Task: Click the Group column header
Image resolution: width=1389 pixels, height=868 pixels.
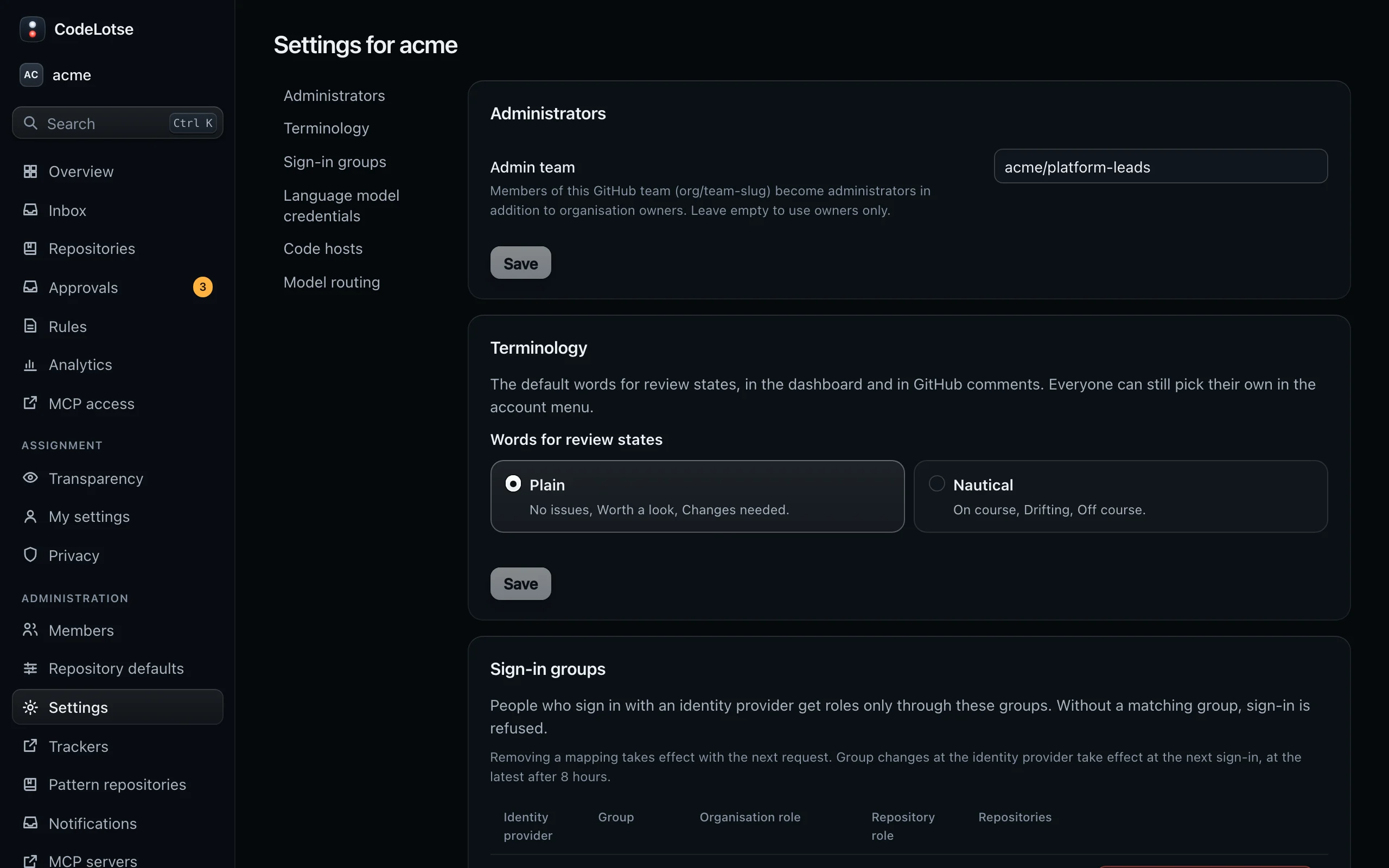Action: (616, 817)
